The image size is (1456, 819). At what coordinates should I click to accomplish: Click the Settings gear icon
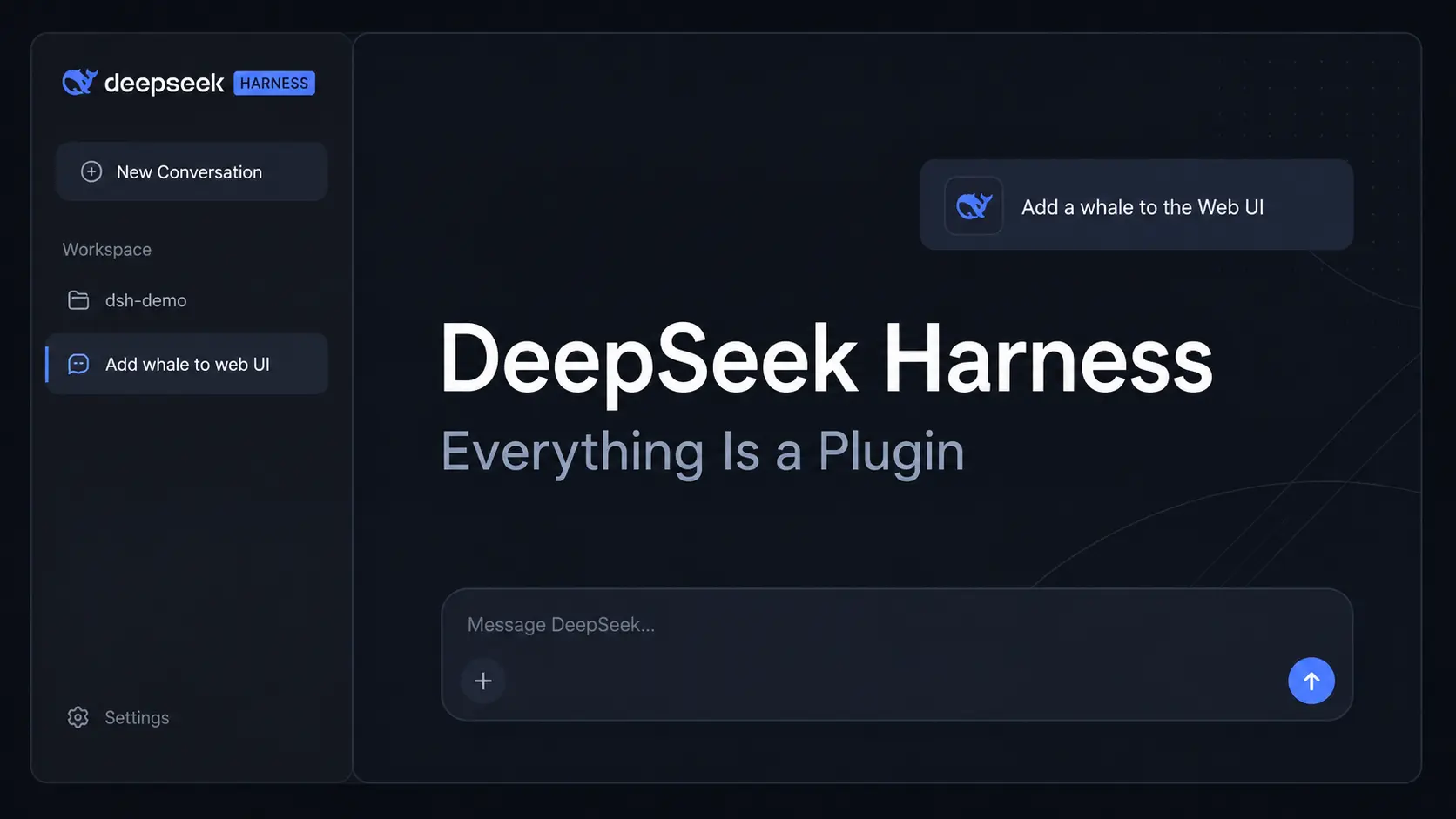point(78,717)
